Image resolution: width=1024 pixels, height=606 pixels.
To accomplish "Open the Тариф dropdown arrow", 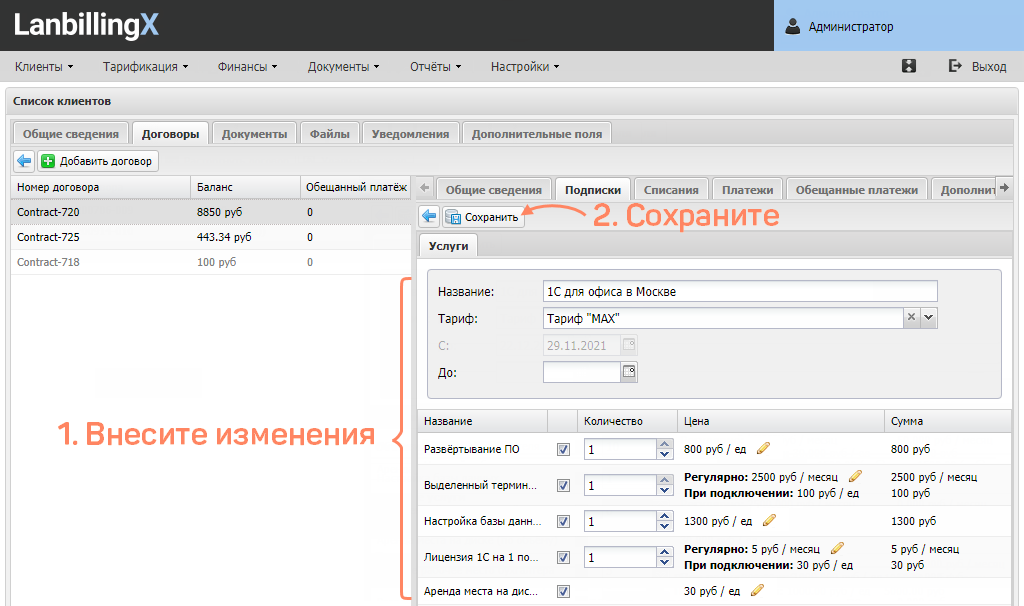I will (929, 317).
